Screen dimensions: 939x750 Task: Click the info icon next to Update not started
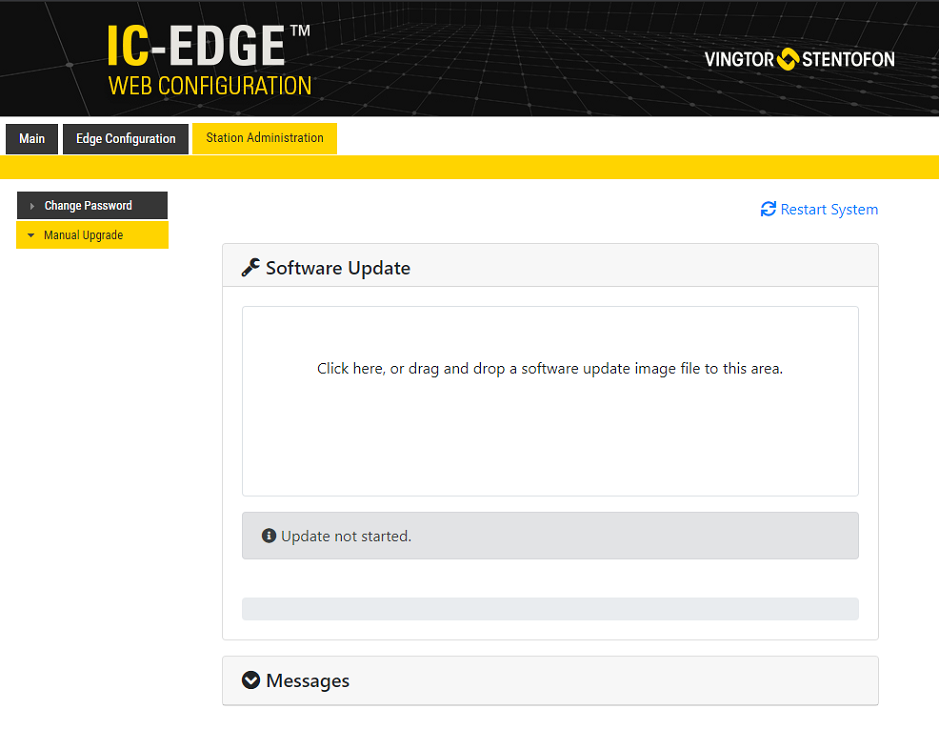(x=268, y=536)
